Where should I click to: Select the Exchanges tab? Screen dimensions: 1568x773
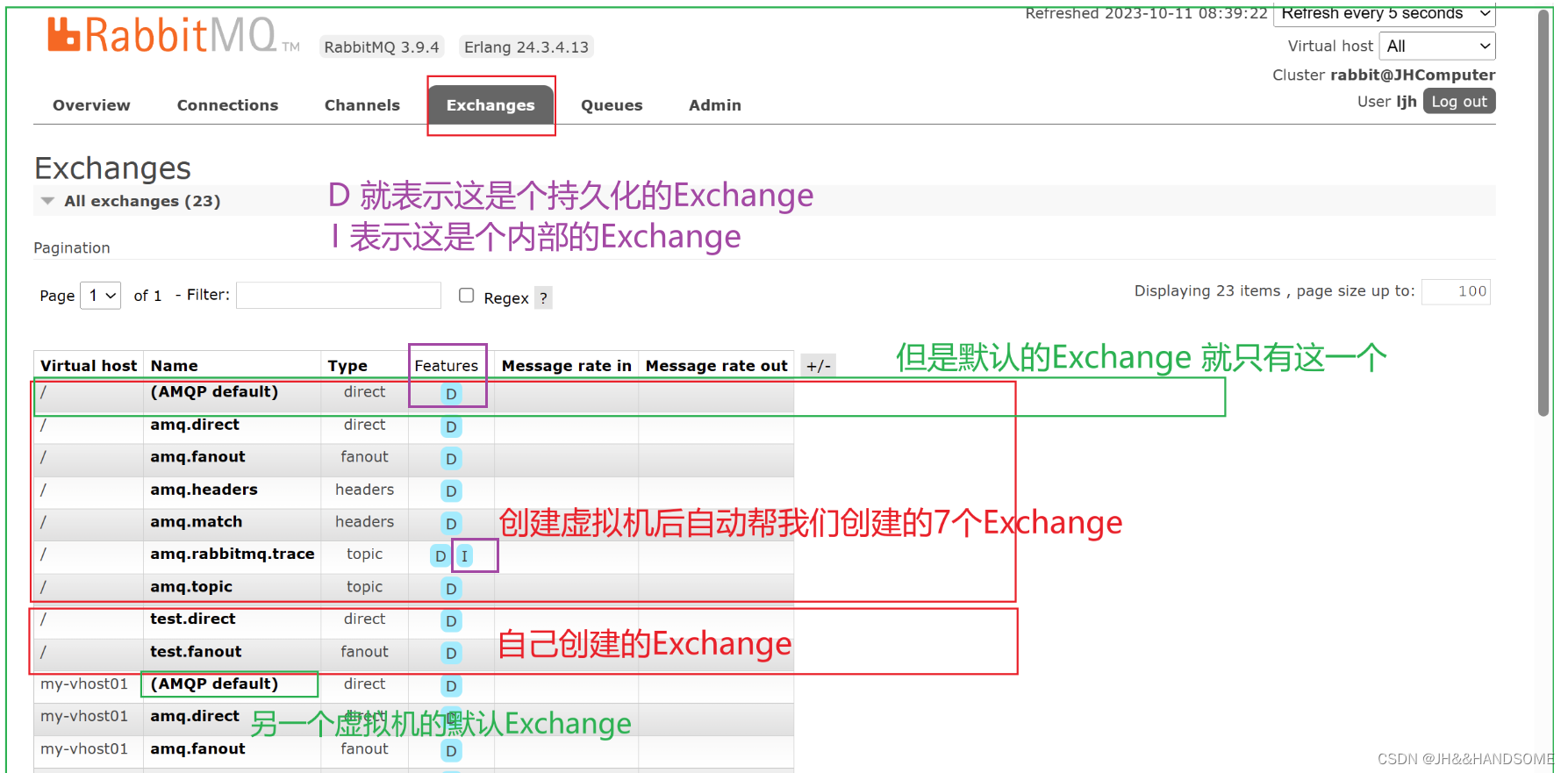coord(490,105)
